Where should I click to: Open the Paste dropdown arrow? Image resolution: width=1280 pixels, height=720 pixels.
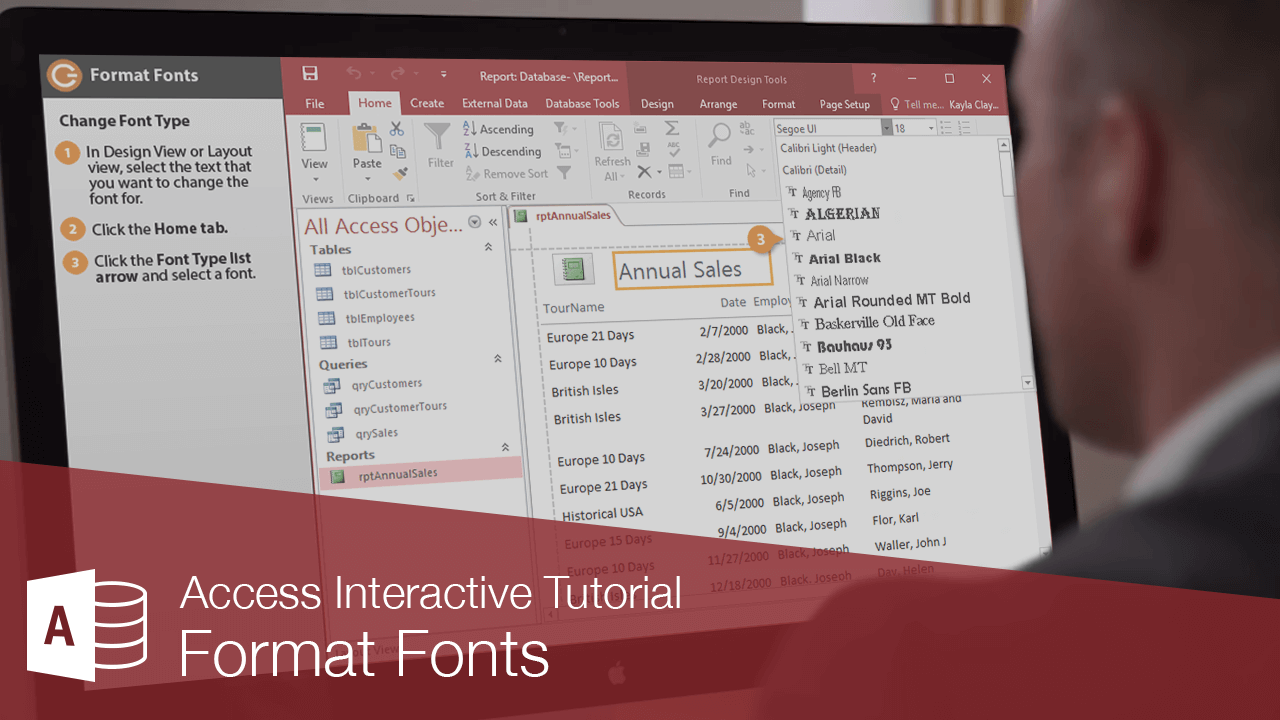click(367, 180)
